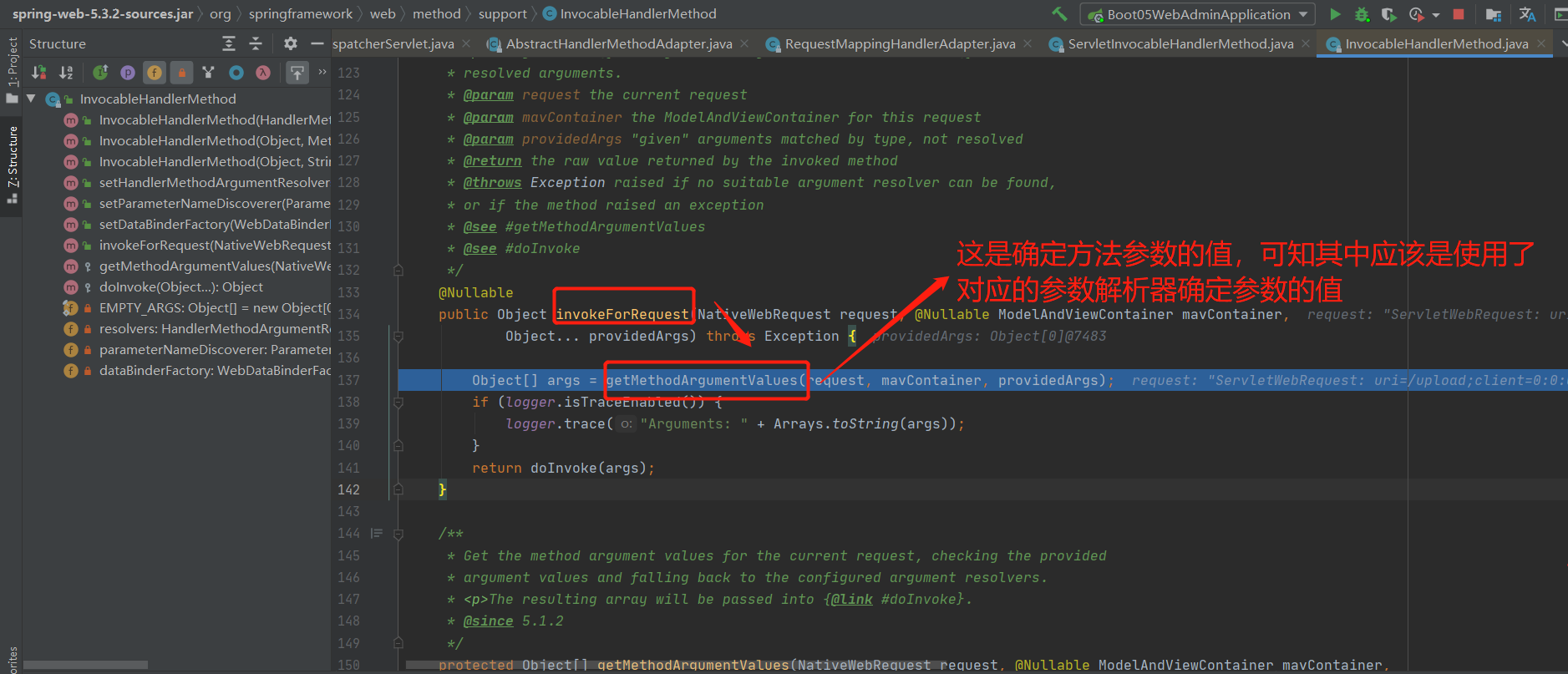1568x674 pixels.
Task: Toggle Show Lambdas with the lambda icon
Action: pos(263,73)
